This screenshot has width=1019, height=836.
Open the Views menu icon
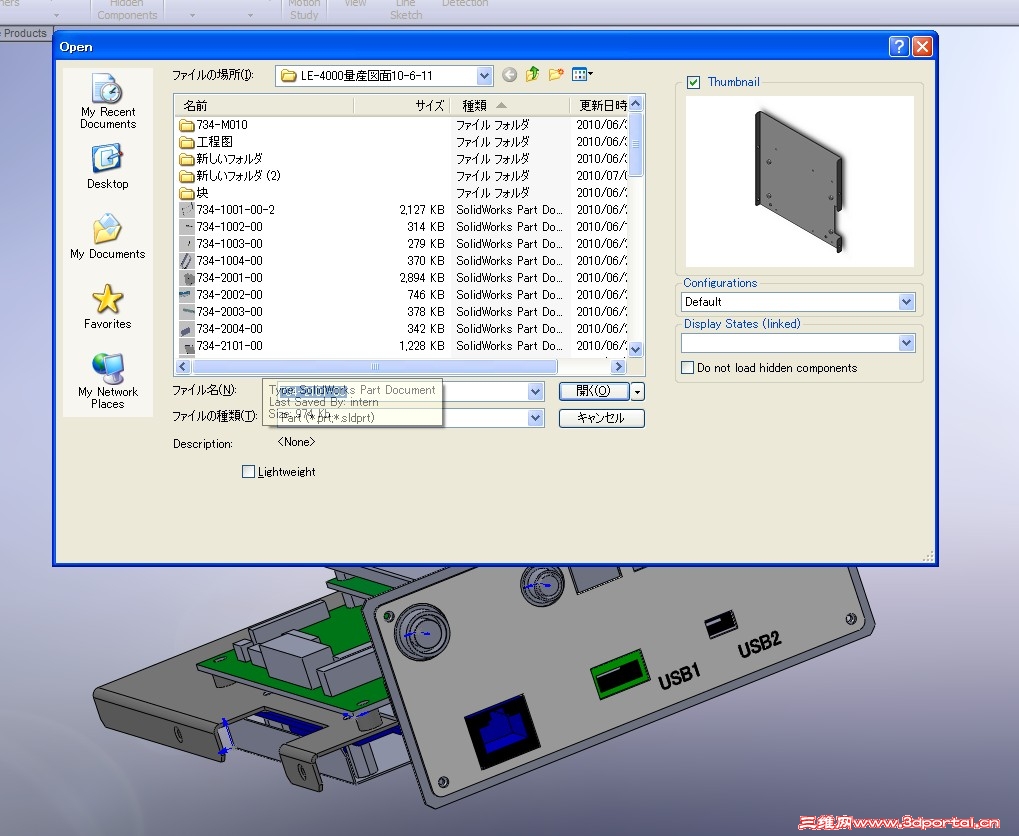point(582,75)
